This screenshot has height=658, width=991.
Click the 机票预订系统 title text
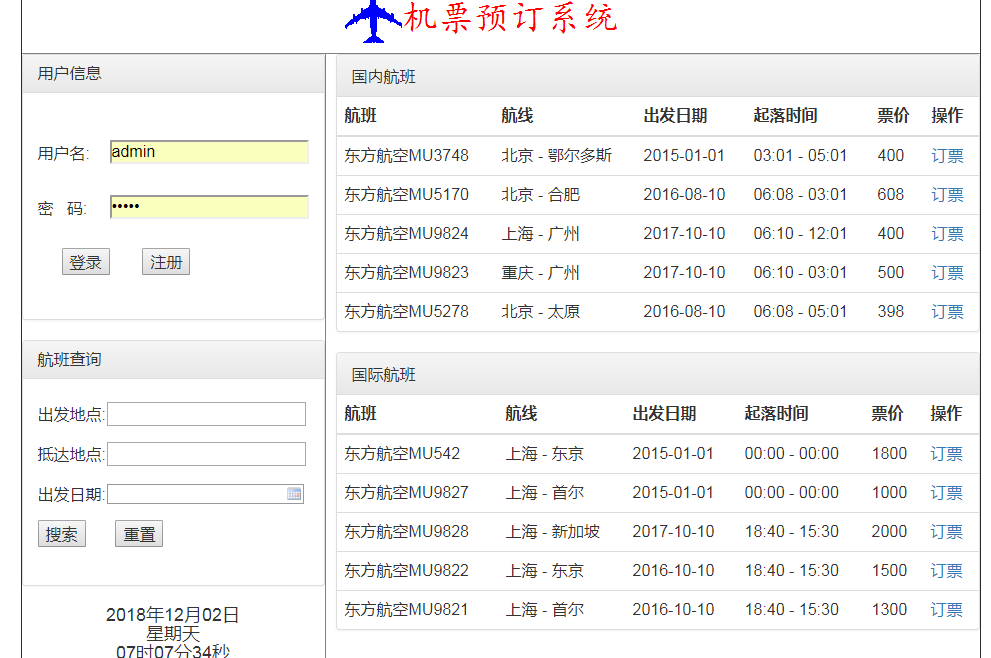[x=511, y=18]
